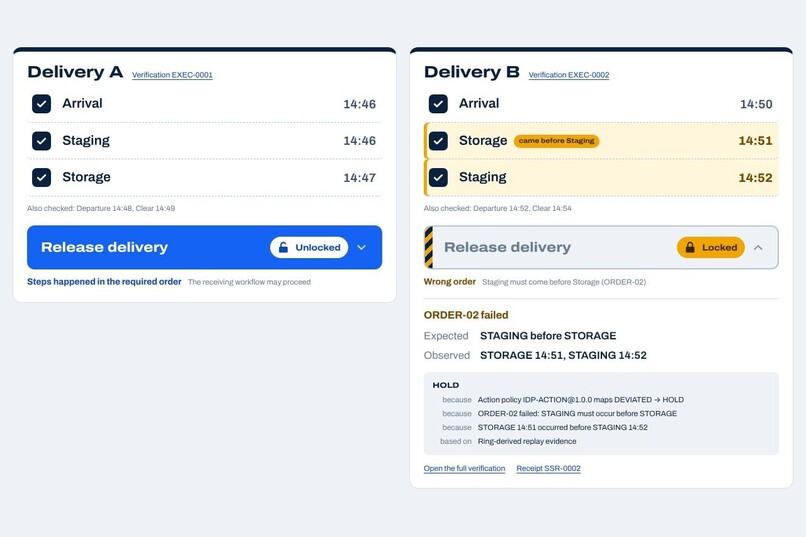Image resolution: width=806 pixels, height=537 pixels.
Task: Click the 14:47 time on Delivery A Storage row
Action: [359, 178]
